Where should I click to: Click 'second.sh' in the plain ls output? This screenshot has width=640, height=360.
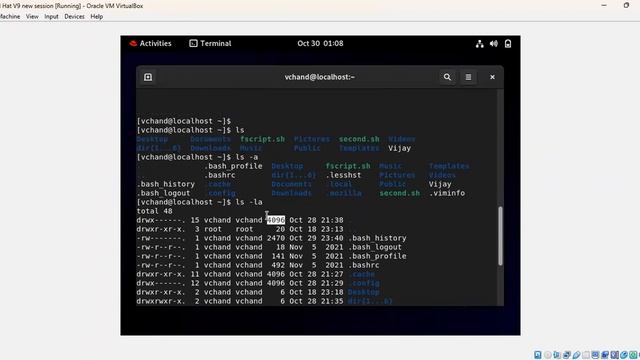[359, 139]
